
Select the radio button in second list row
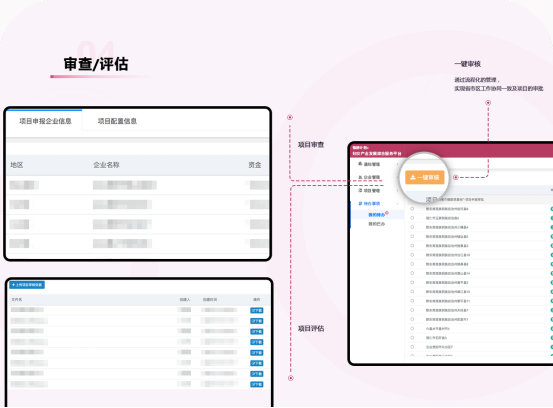[412, 218]
